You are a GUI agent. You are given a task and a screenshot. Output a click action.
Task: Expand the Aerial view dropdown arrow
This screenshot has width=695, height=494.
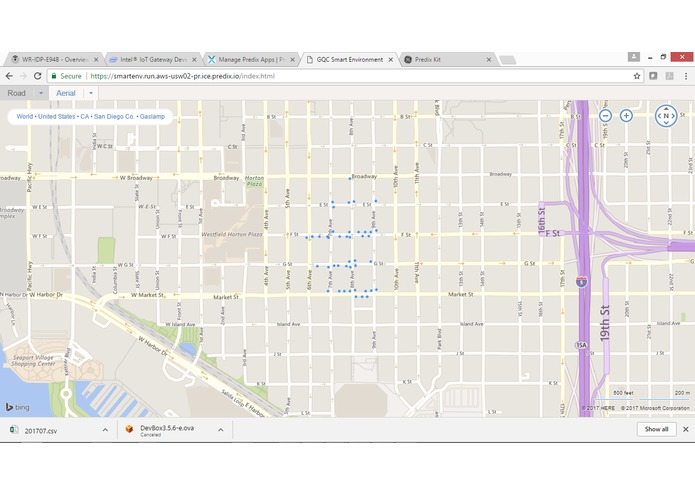[x=91, y=93]
